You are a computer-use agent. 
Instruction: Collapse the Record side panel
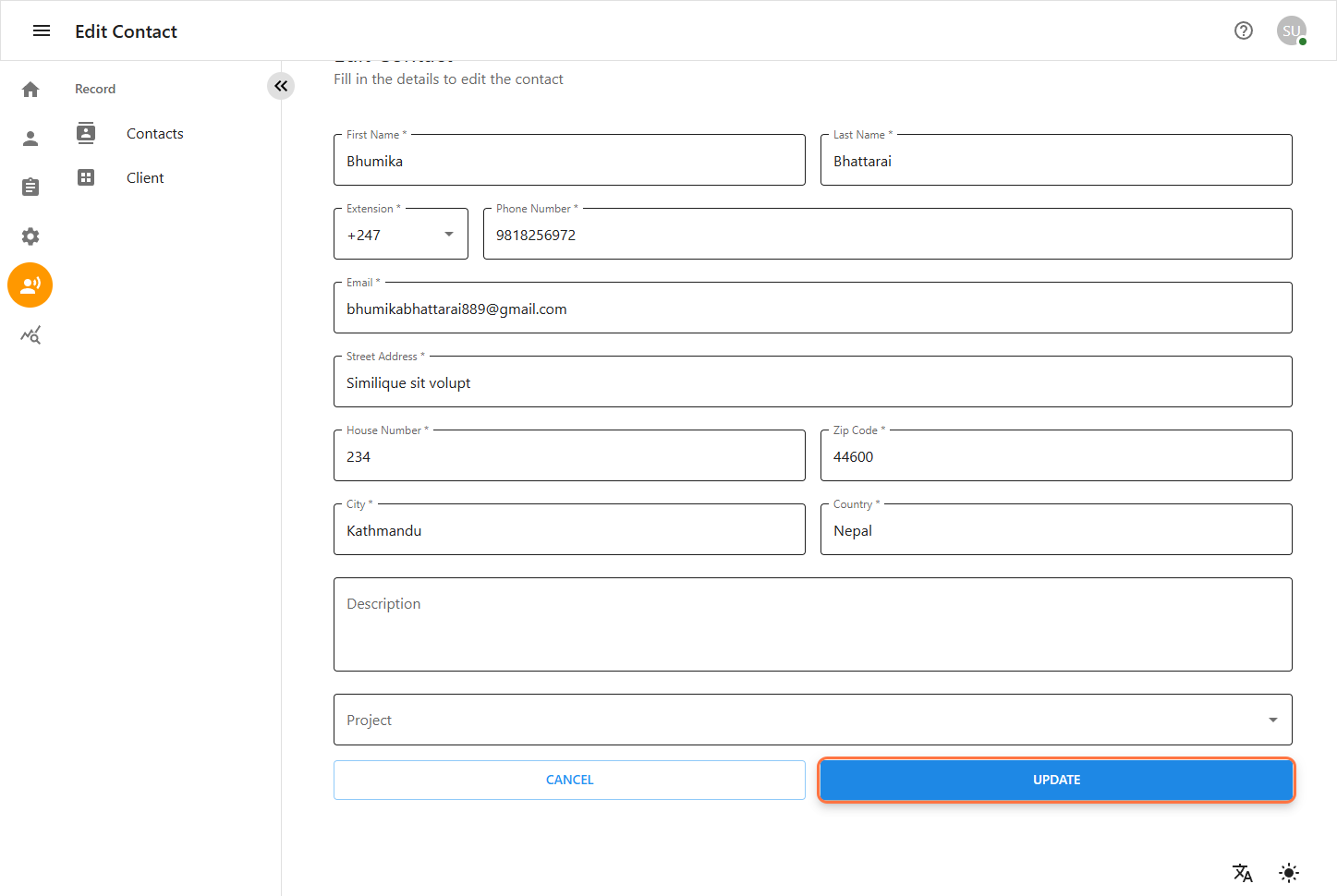281,86
